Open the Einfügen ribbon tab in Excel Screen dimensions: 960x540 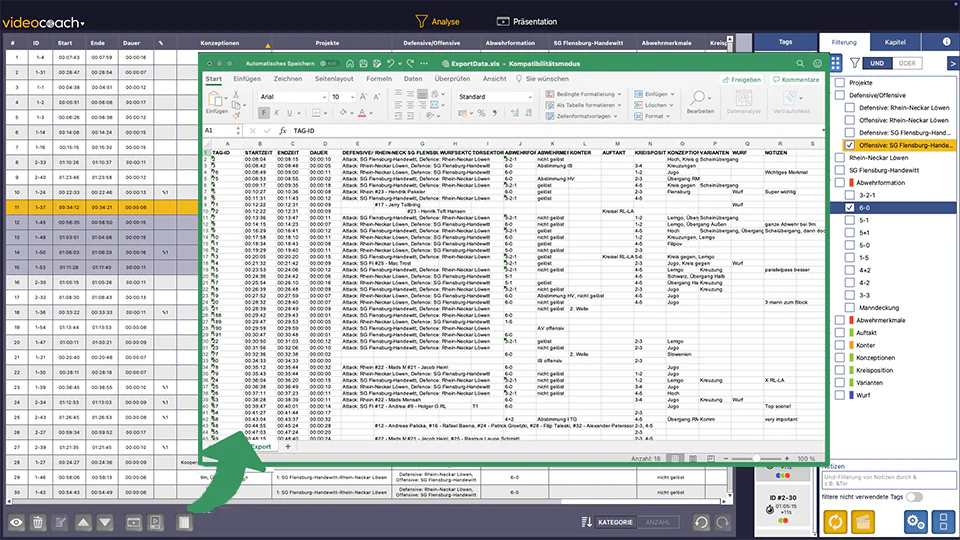tap(247, 79)
